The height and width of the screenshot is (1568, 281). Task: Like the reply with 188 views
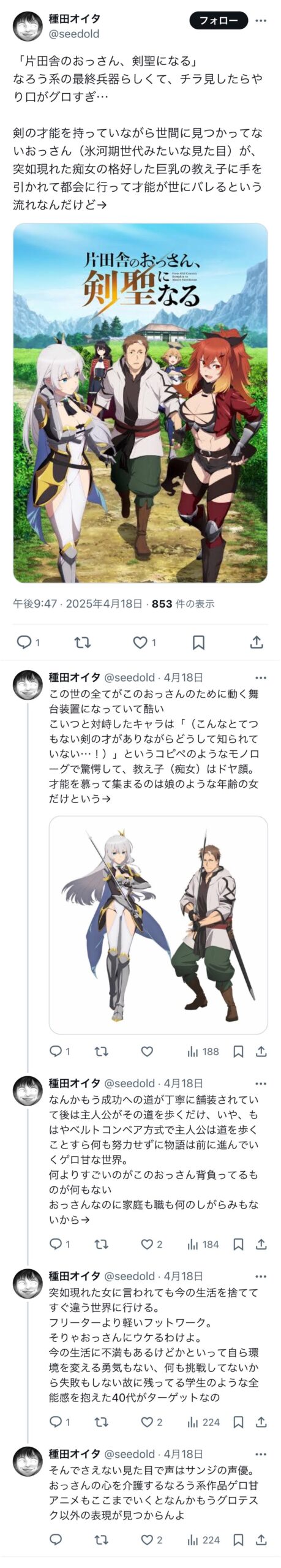point(147,1052)
